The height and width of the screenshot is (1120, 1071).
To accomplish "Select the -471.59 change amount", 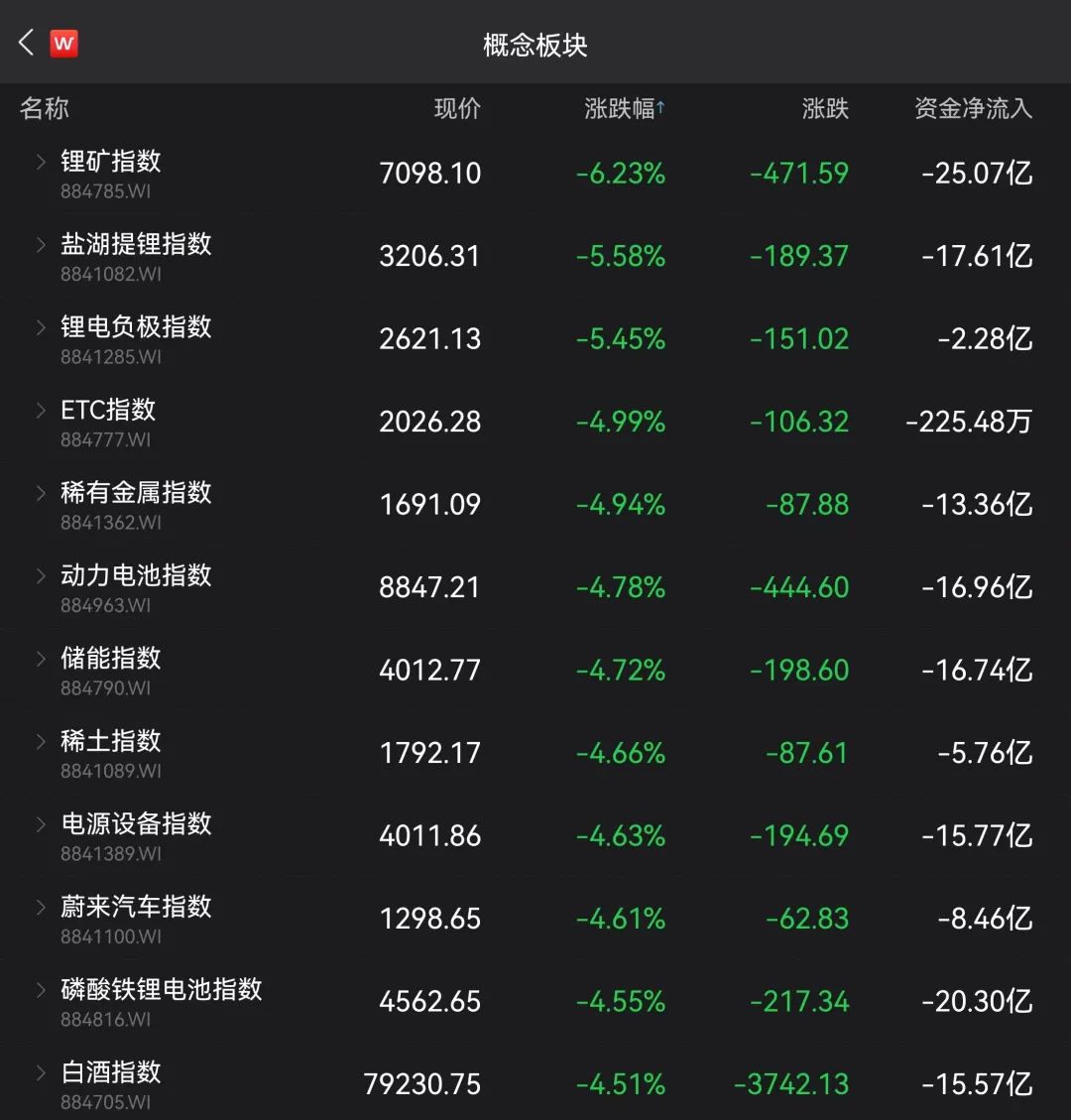I will (x=799, y=174).
